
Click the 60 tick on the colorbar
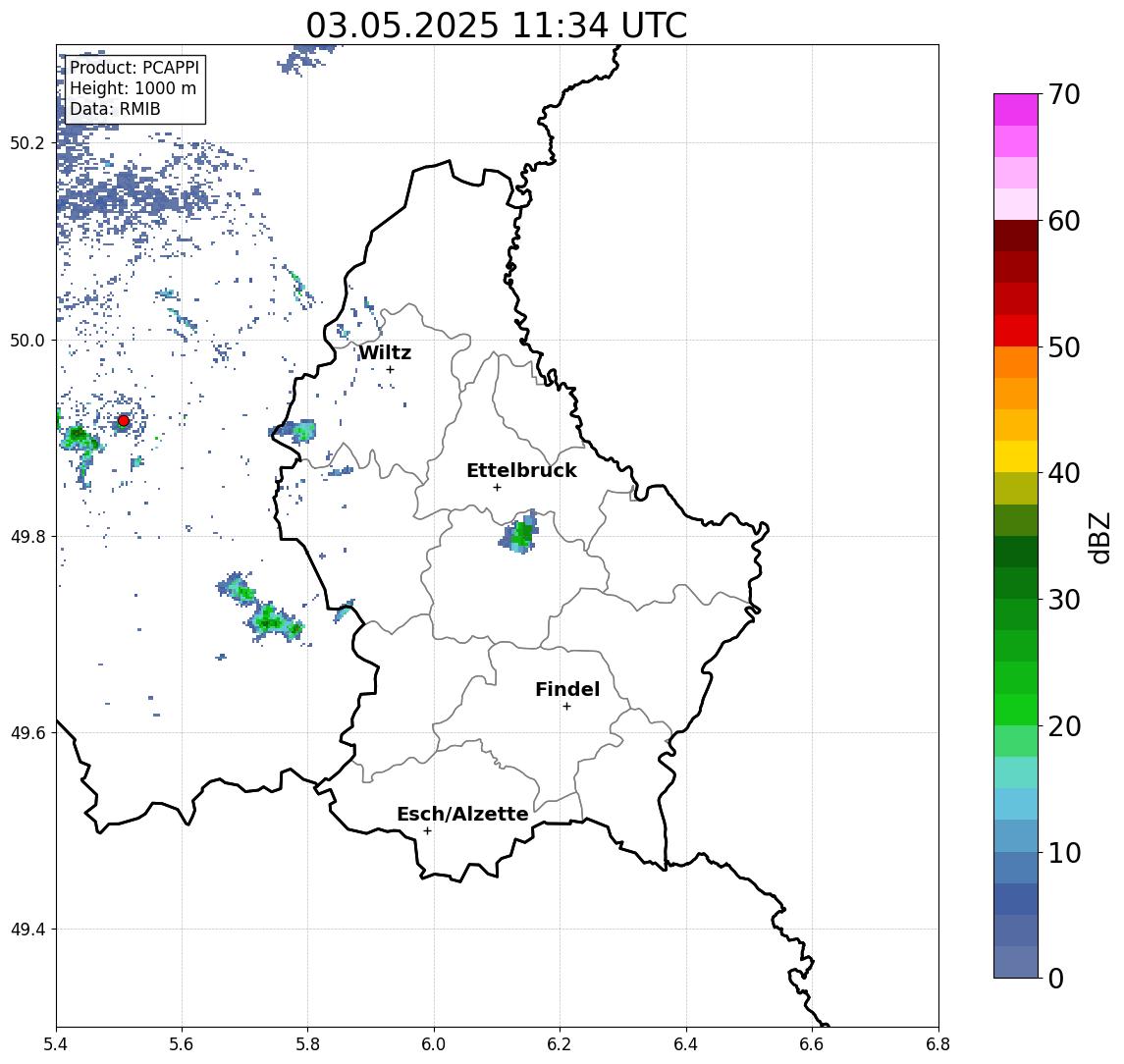pos(1064,221)
